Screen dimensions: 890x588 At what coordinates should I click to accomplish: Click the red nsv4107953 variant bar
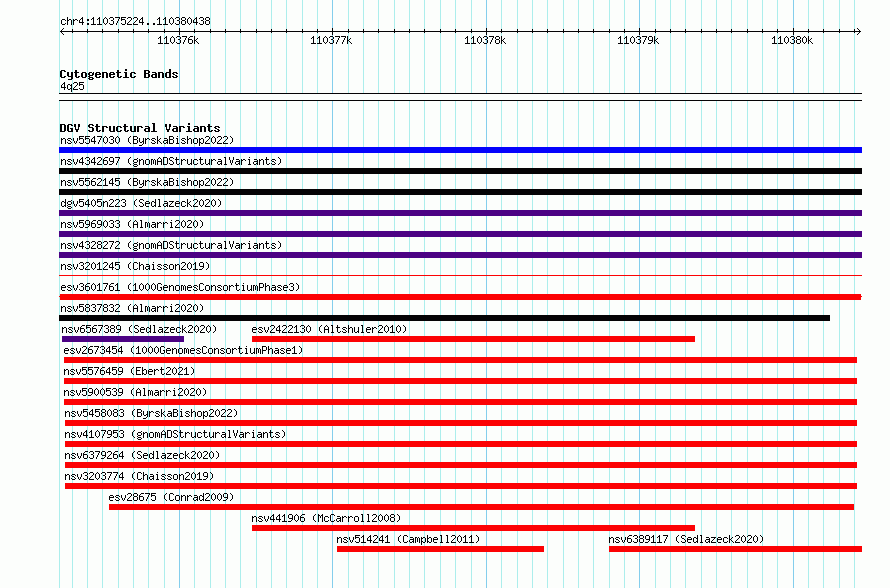[x=461, y=444]
